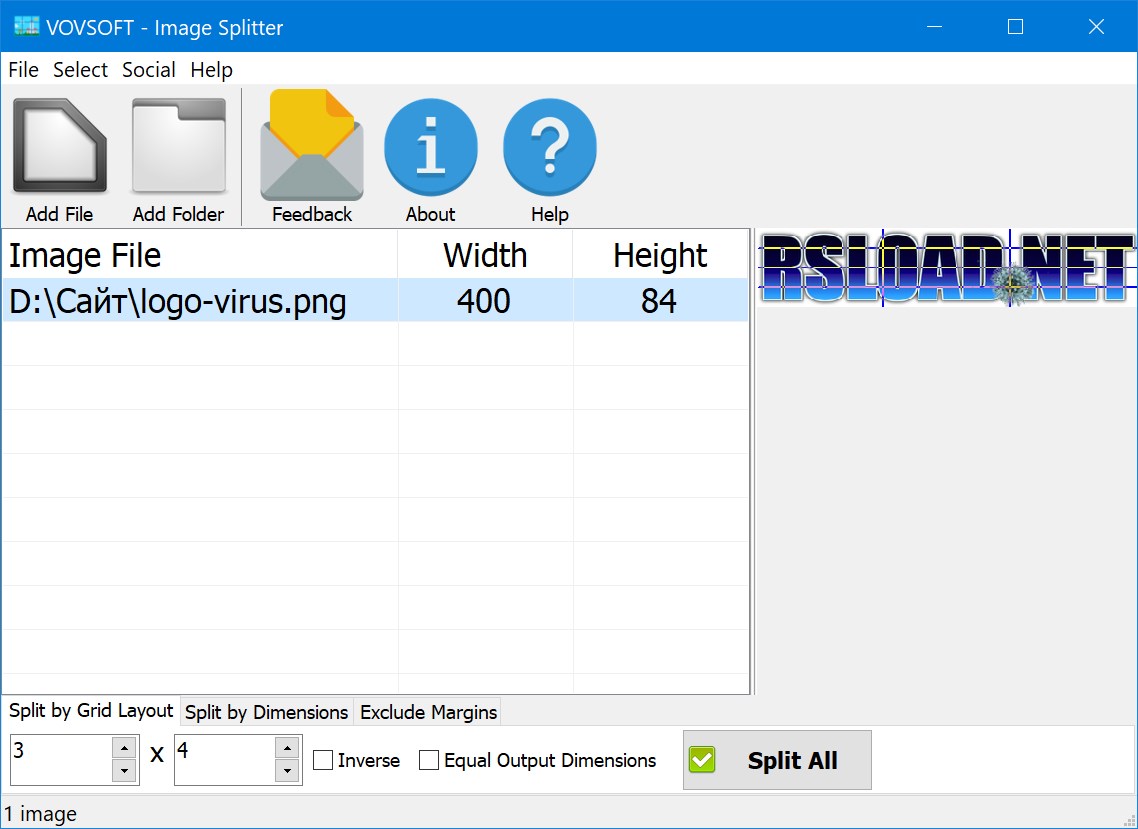
Task: Click the '1 image' status bar text
Action: [x=41, y=814]
